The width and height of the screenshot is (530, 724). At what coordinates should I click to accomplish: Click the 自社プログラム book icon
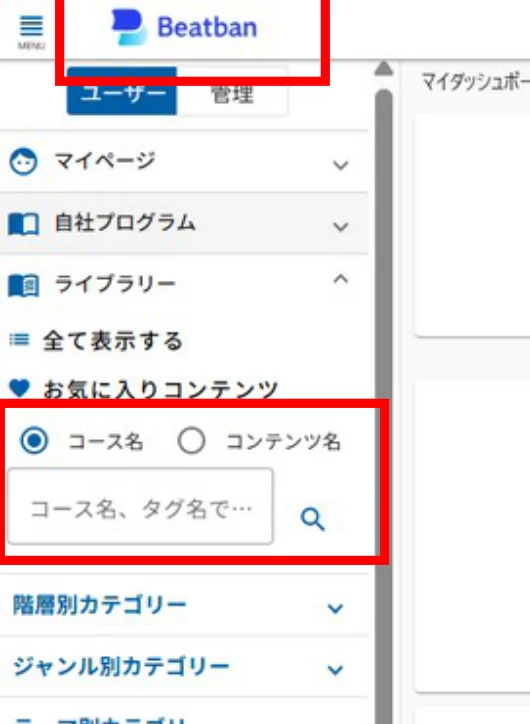(23, 224)
